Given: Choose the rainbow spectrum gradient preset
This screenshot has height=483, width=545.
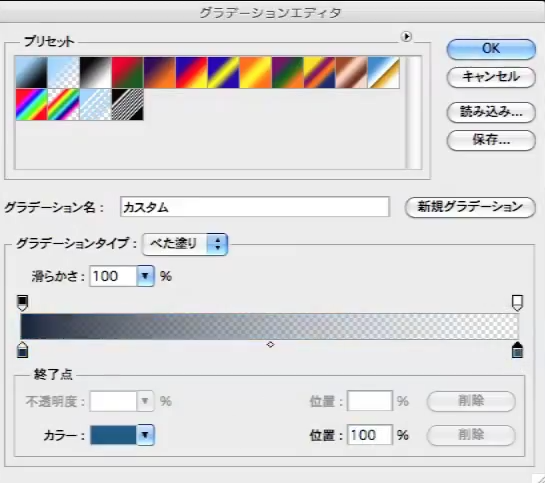Looking at the screenshot, I should click(x=32, y=104).
